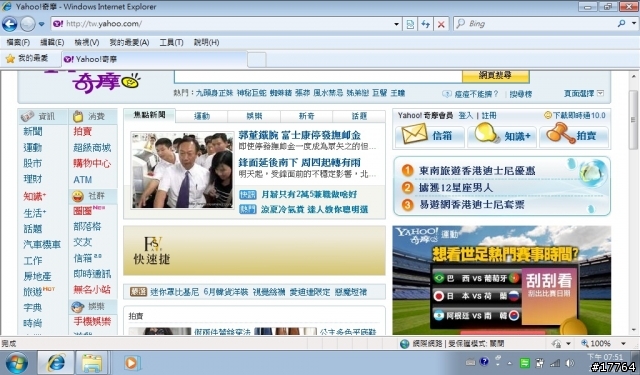Viewport: 640px width, 375px height.
Task: Open a new blank tab
Action: point(257,60)
